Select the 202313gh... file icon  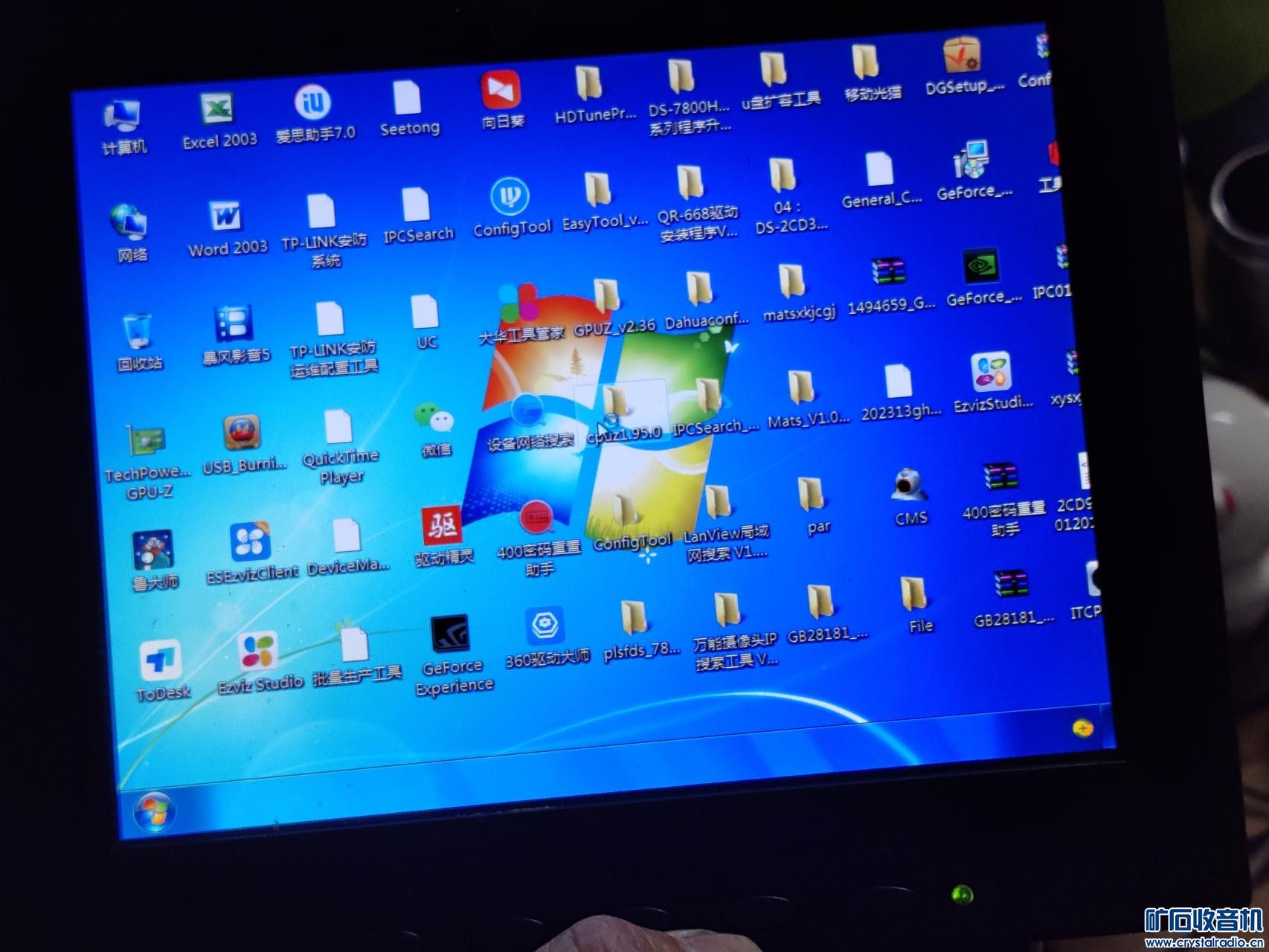[898, 382]
